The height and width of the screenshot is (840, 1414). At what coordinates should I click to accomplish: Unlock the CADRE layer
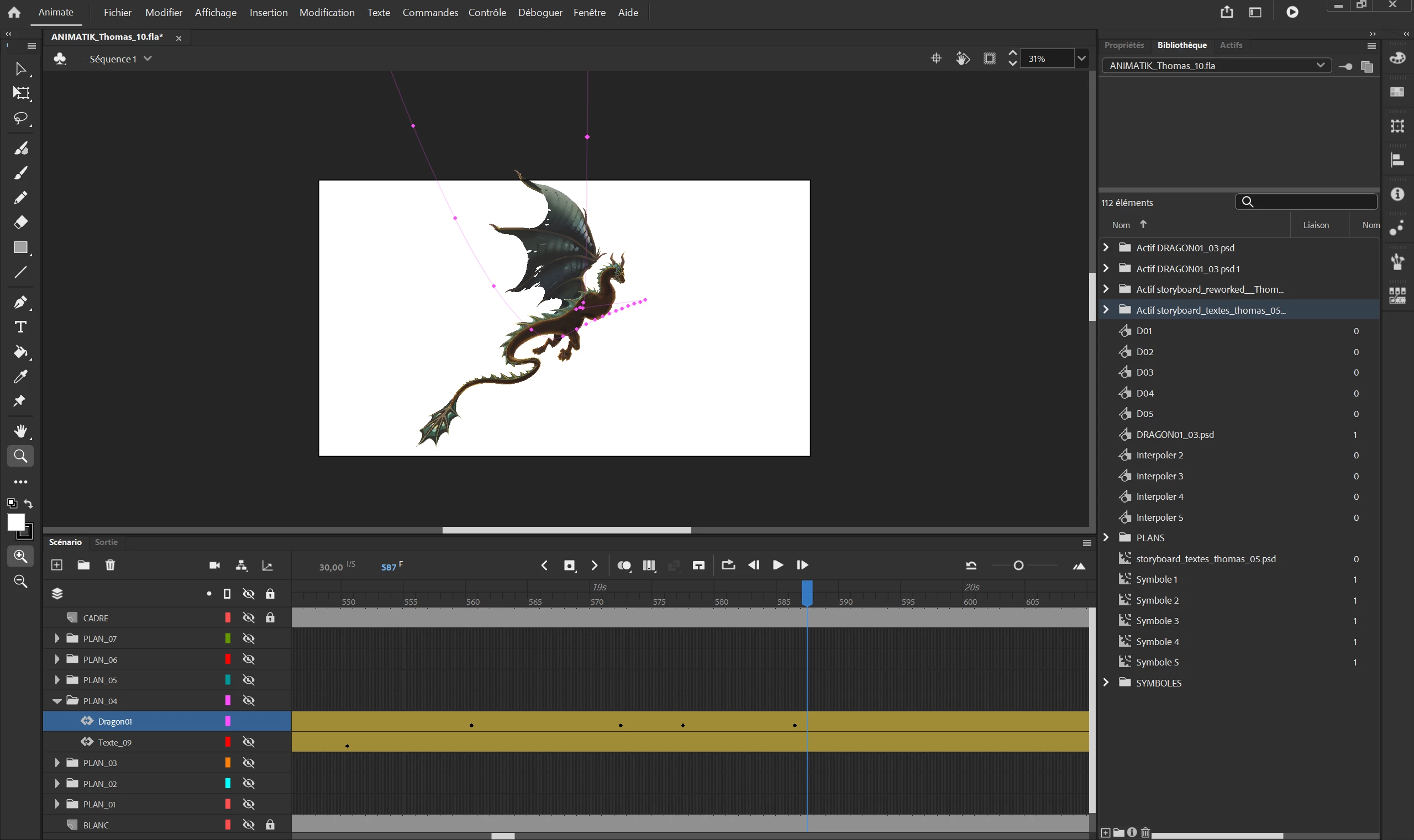[x=270, y=617]
